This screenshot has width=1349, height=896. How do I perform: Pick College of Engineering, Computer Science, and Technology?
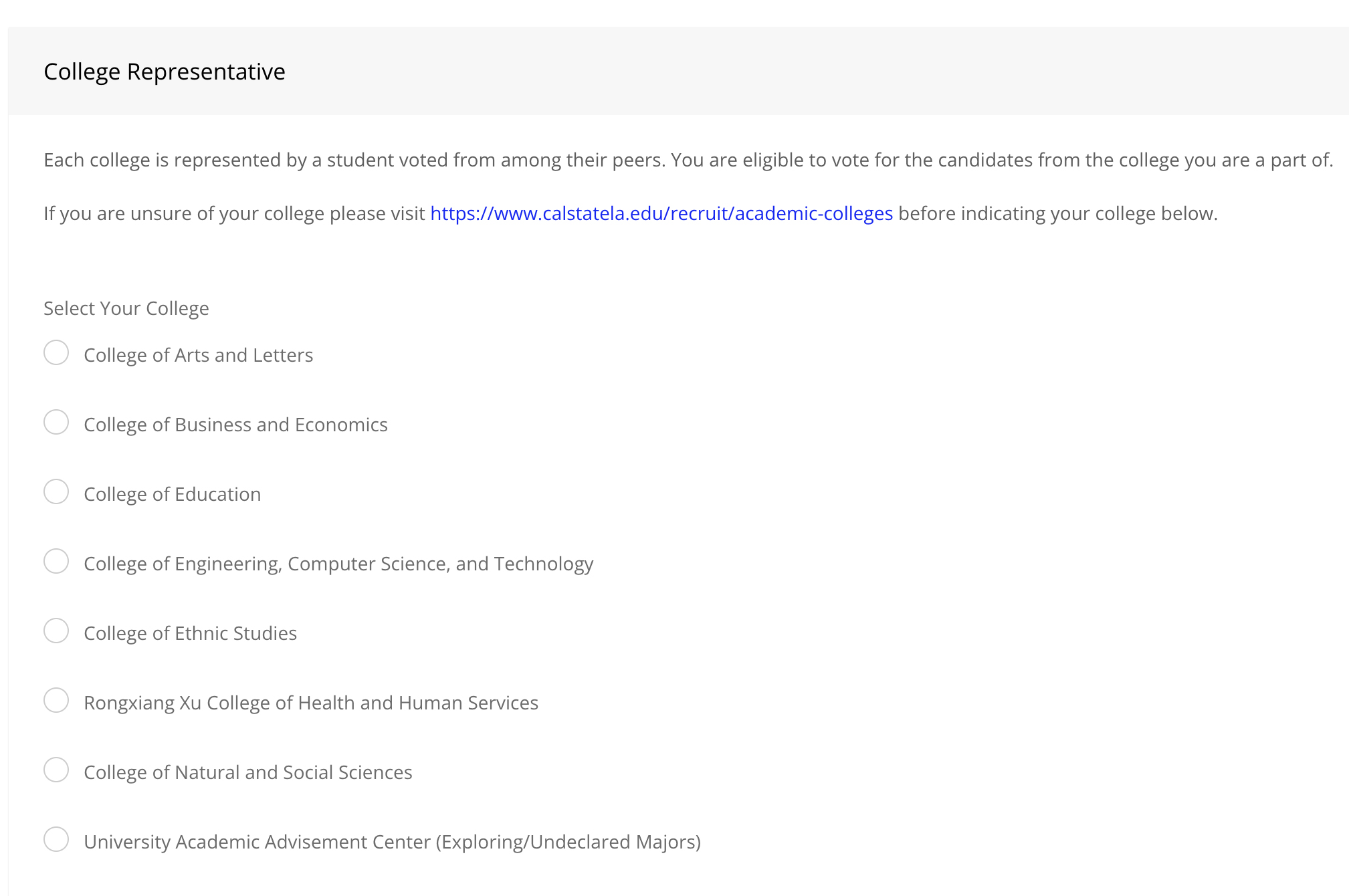(57, 561)
